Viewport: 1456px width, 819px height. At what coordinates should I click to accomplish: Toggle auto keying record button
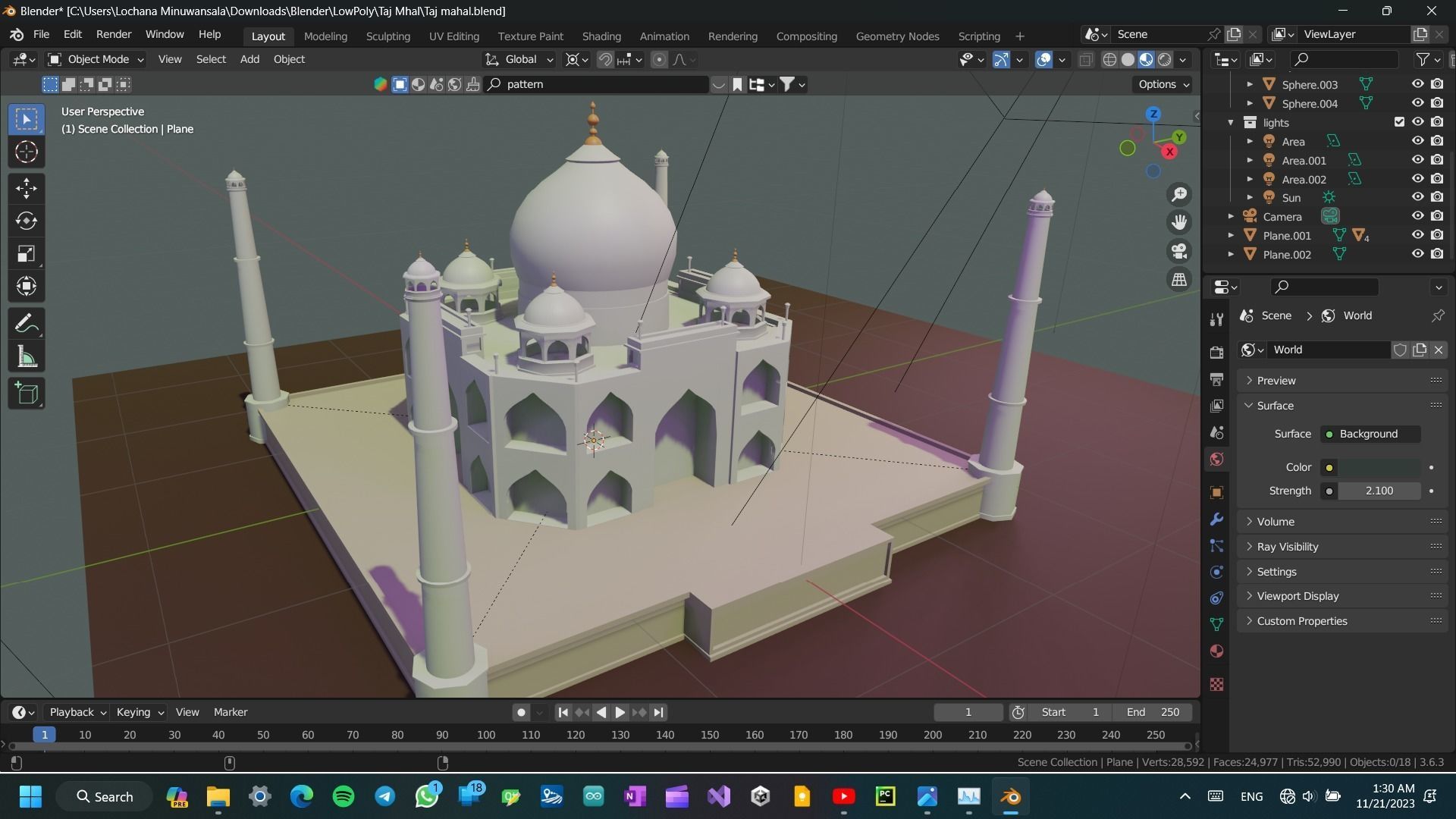pyautogui.click(x=521, y=712)
